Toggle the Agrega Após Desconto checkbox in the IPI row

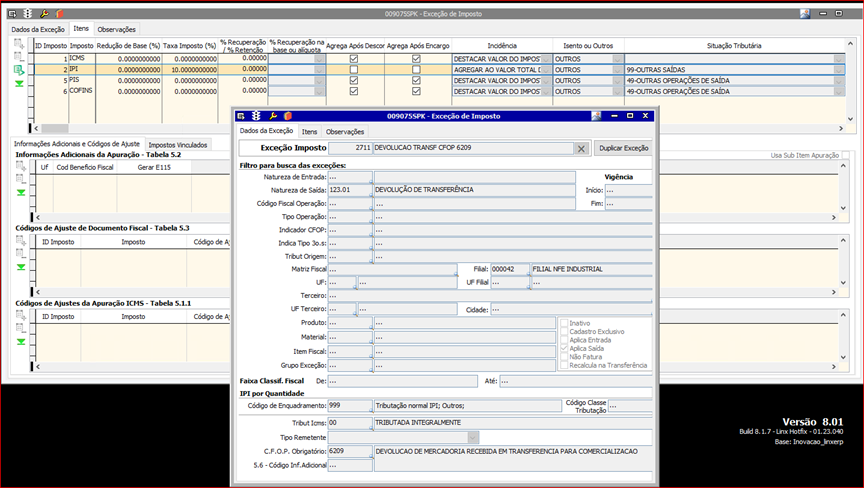(x=353, y=70)
